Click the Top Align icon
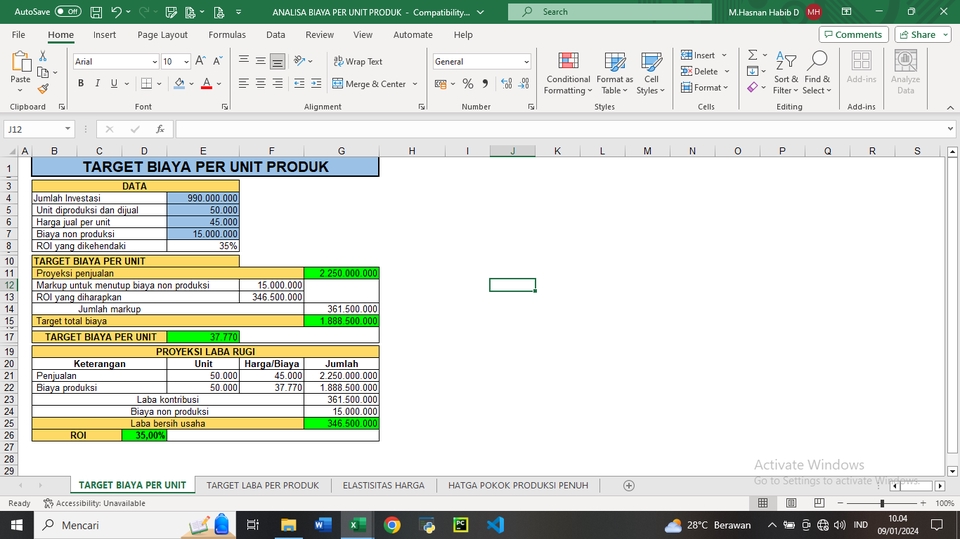Screen dimensions: 960x539 pyautogui.click(x=244, y=61)
